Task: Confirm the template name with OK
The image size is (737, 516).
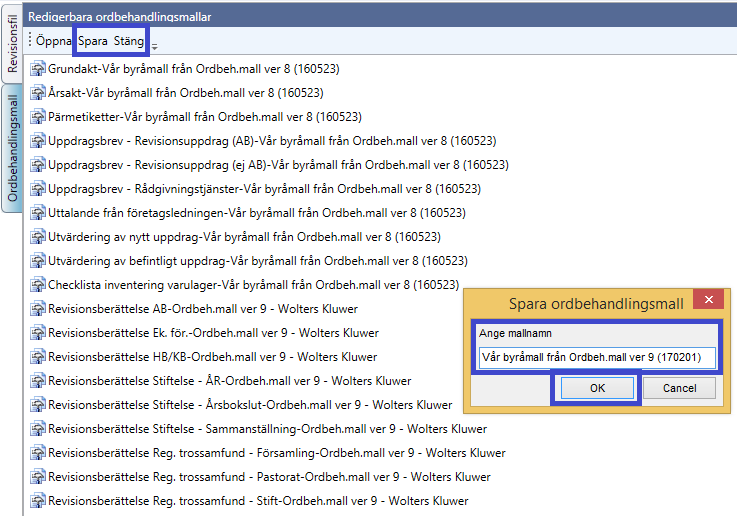Action: point(595,388)
